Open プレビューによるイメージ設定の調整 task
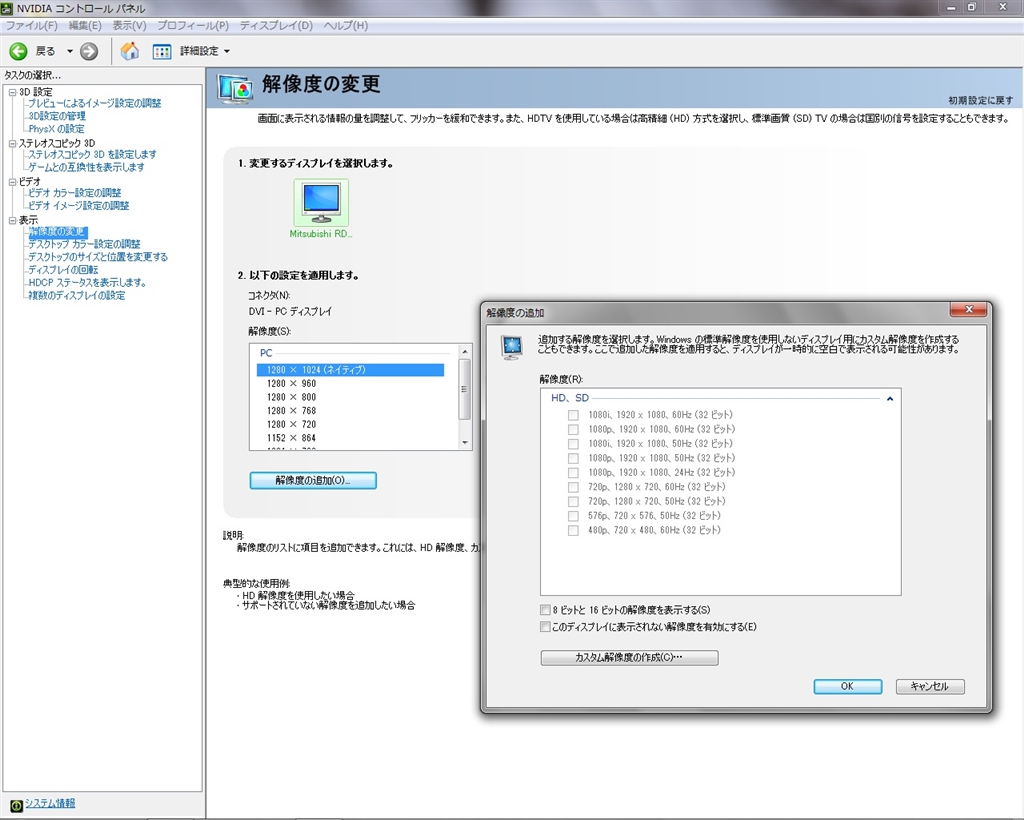The width and height of the screenshot is (1024, 820). click(x=94, y=103)
